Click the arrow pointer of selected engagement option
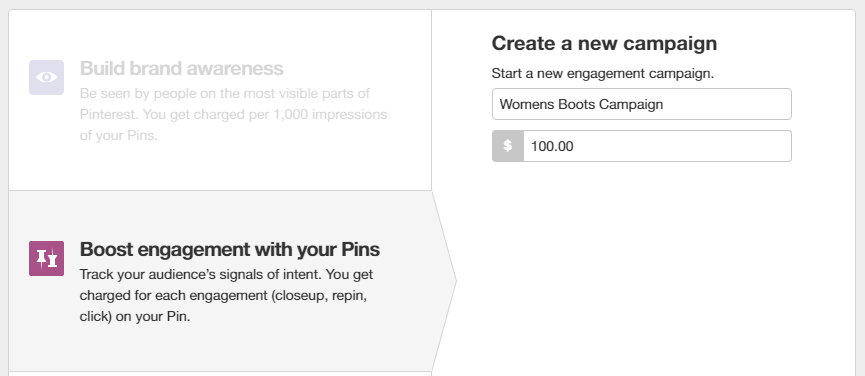 (445, 281)
